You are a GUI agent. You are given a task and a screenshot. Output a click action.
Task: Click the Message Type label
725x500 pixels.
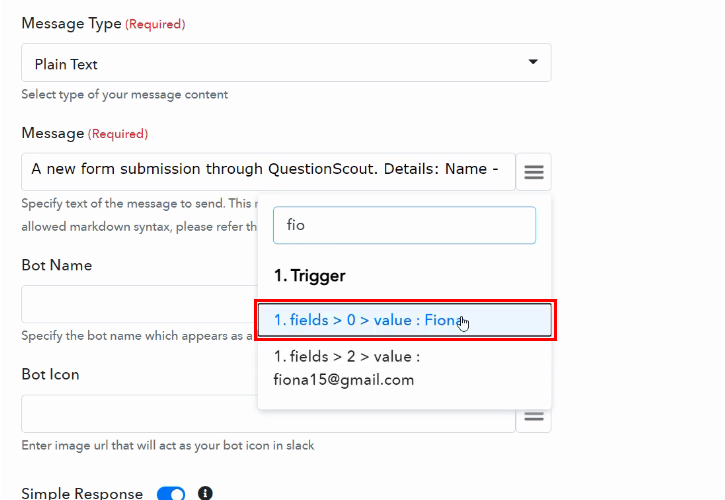click(71, 24)
